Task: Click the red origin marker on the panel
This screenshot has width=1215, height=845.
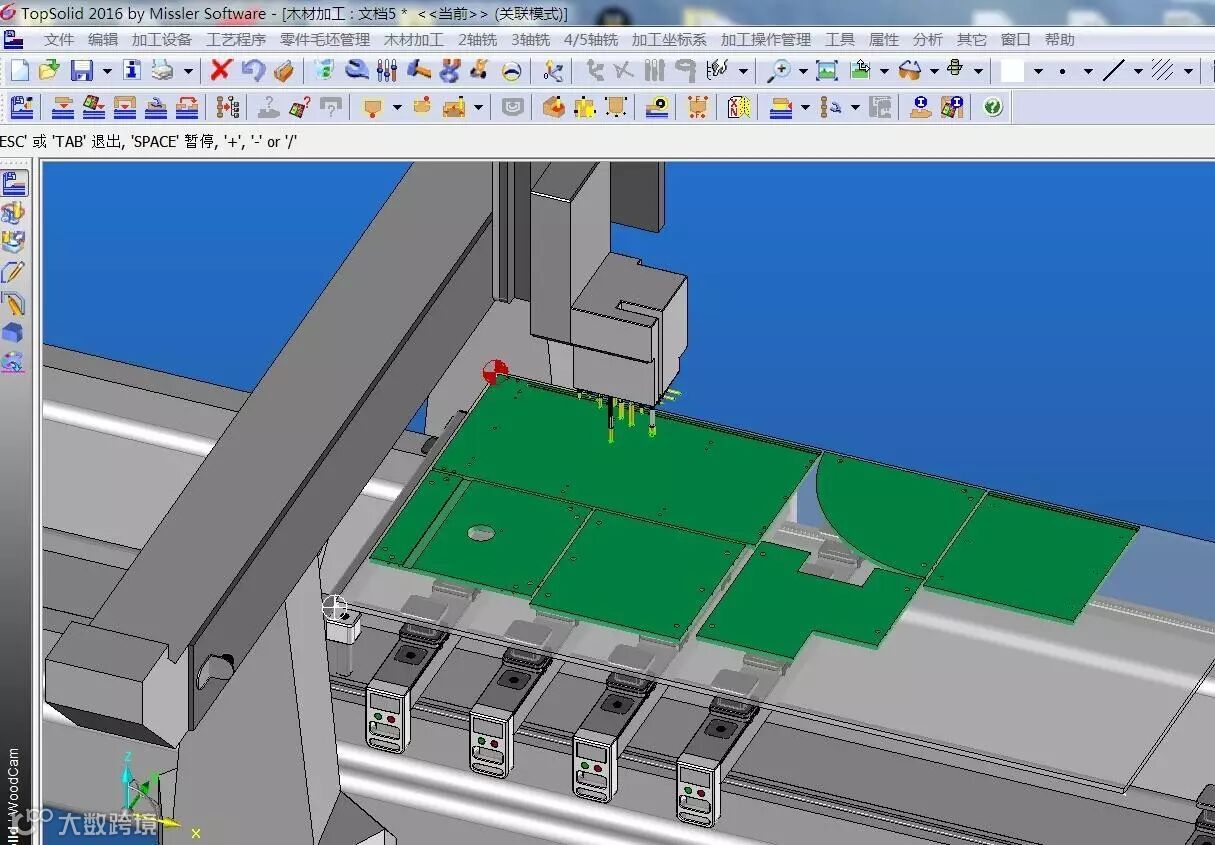Action: point(495,372)
